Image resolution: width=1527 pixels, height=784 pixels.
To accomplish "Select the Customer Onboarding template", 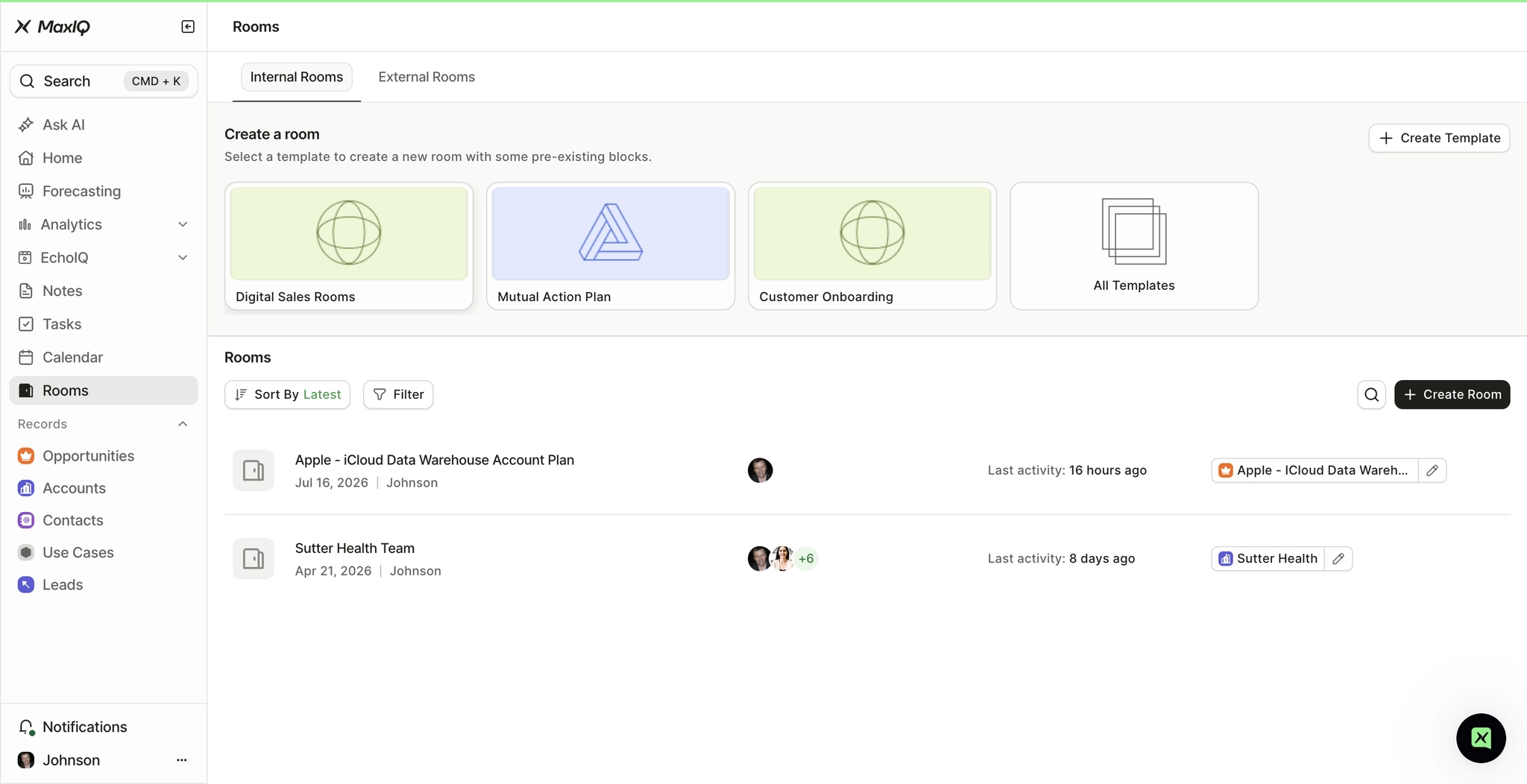I will [x=872, y=246].
